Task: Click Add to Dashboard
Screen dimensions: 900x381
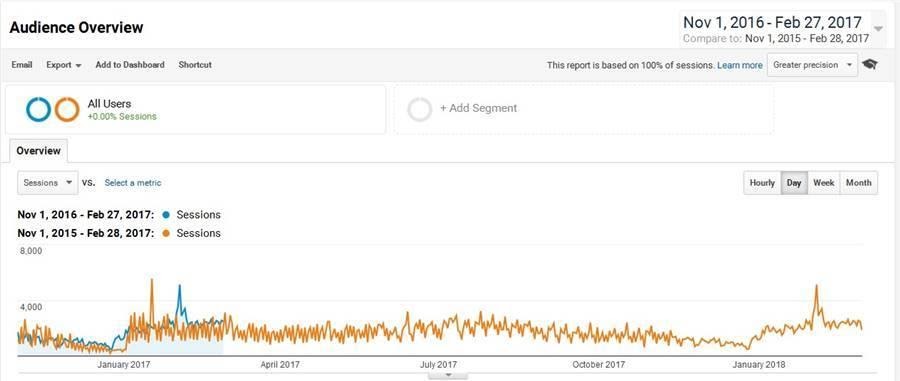Action: tap(130, 65)
